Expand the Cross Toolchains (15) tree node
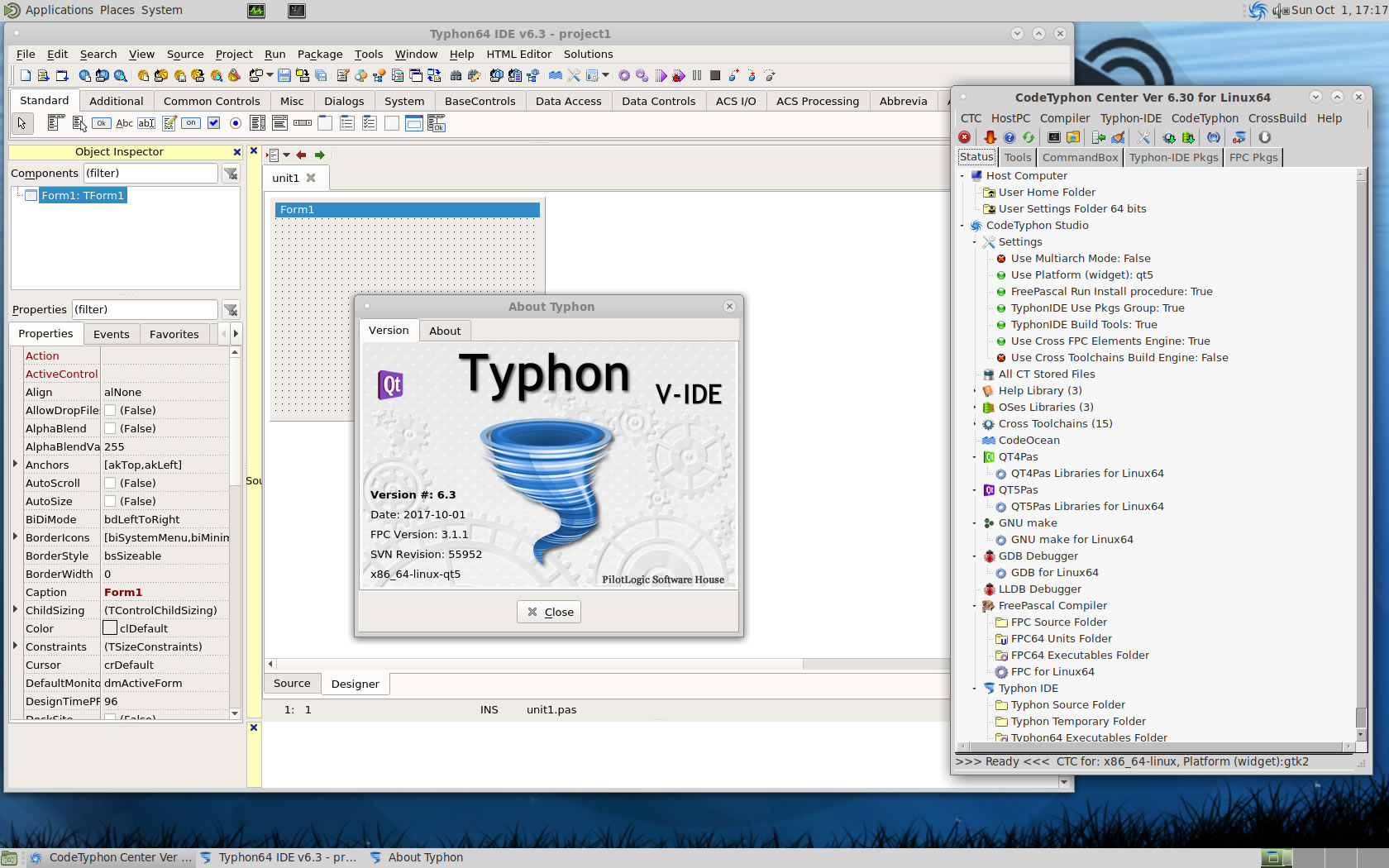This screenshot has height=868, width=1389. coord(975,423)
